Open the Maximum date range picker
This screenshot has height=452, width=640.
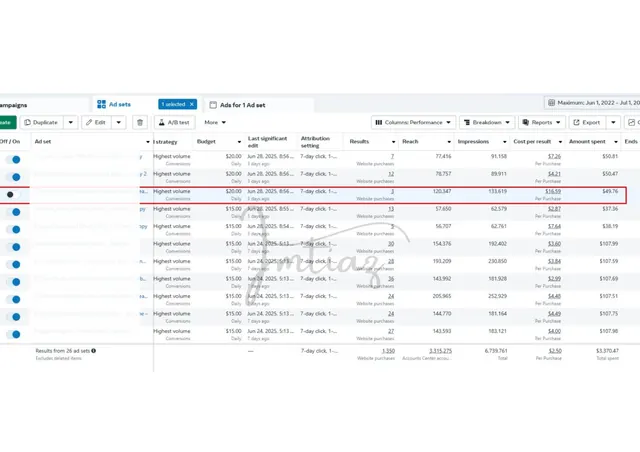click(592, 103)
